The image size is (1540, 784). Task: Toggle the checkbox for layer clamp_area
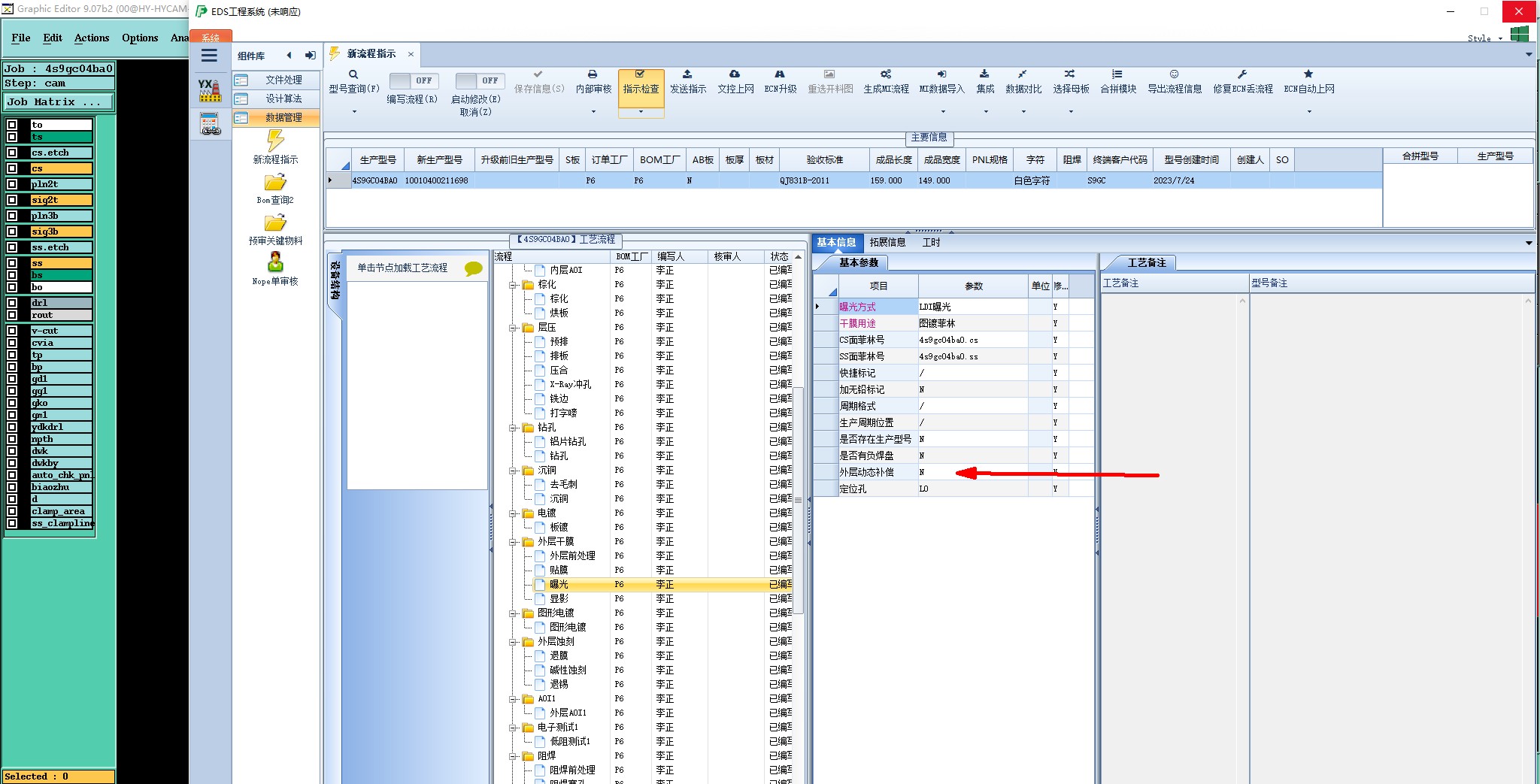point(12,511)
